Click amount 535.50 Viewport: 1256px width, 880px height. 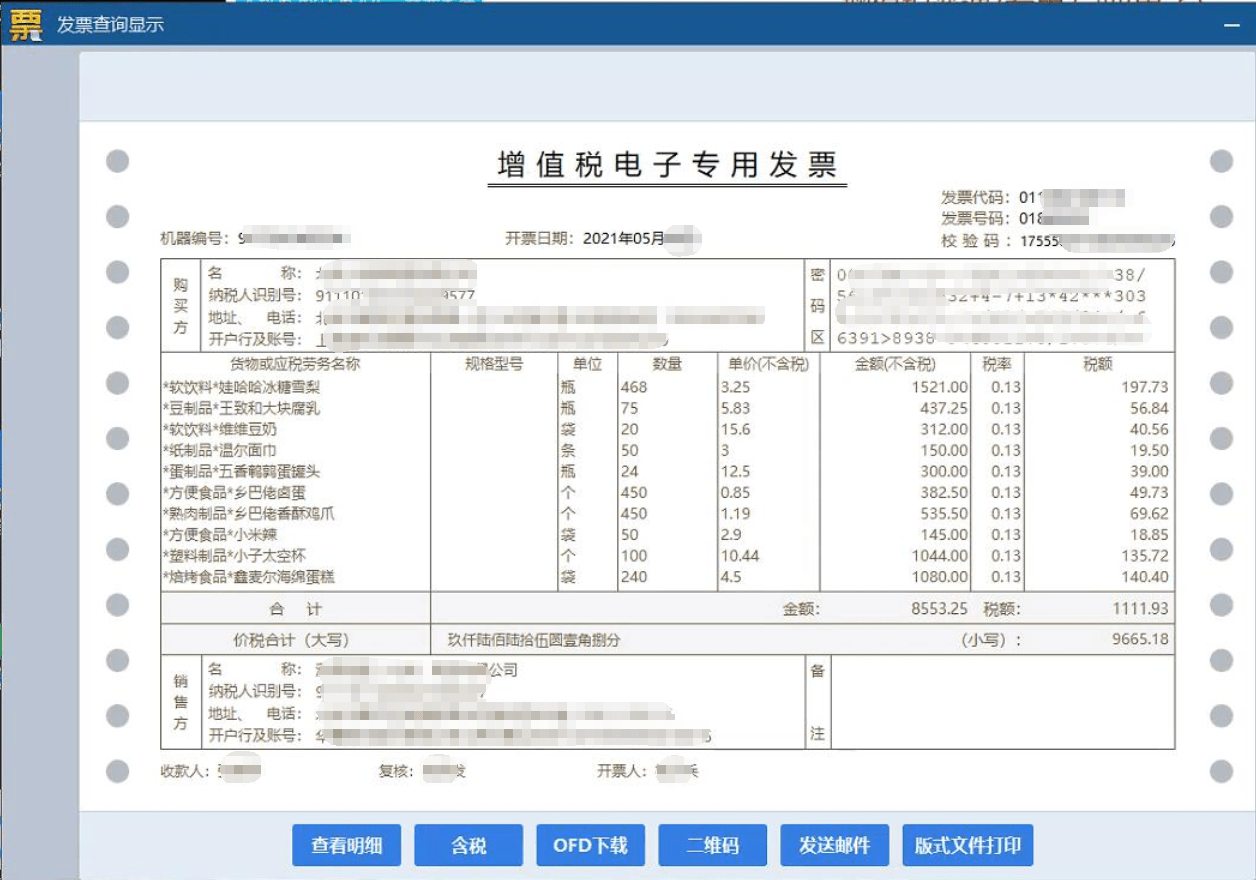tap(944, 513)
